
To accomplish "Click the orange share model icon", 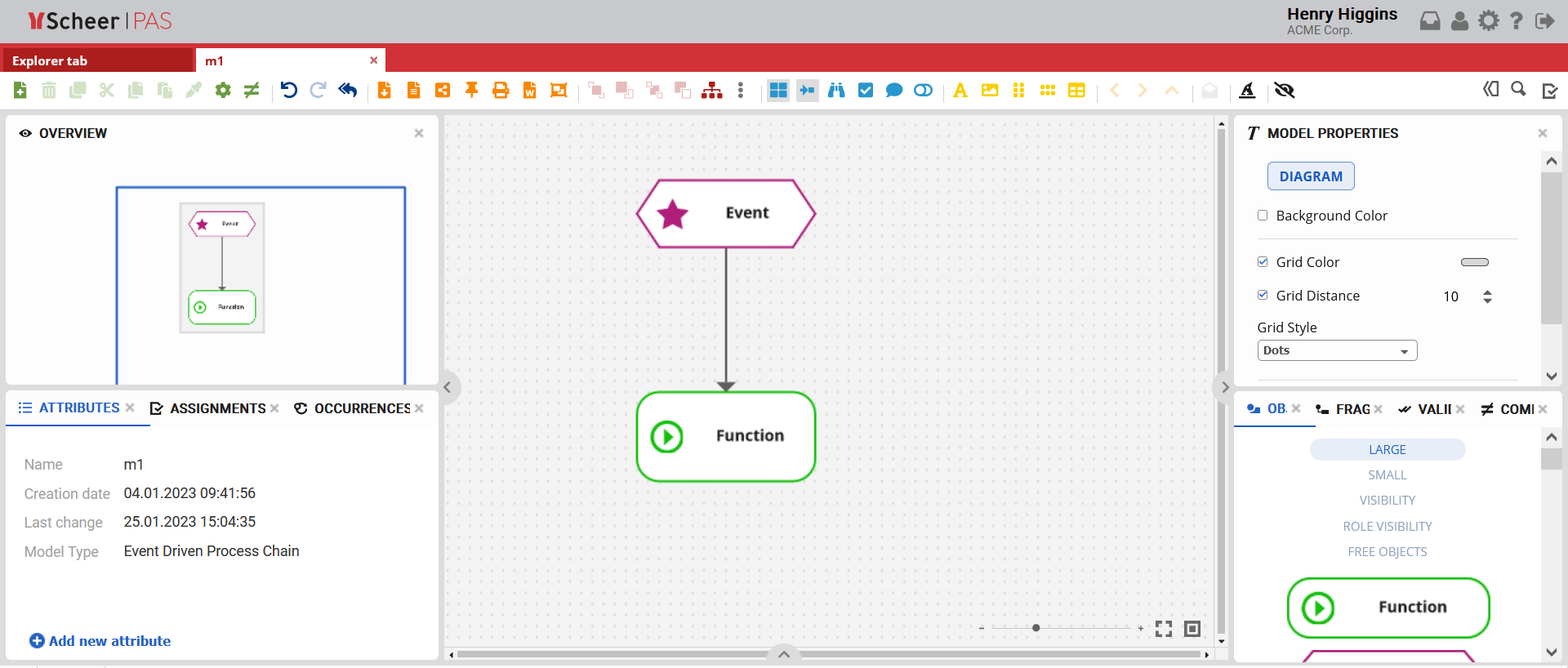I will (443, 90).
